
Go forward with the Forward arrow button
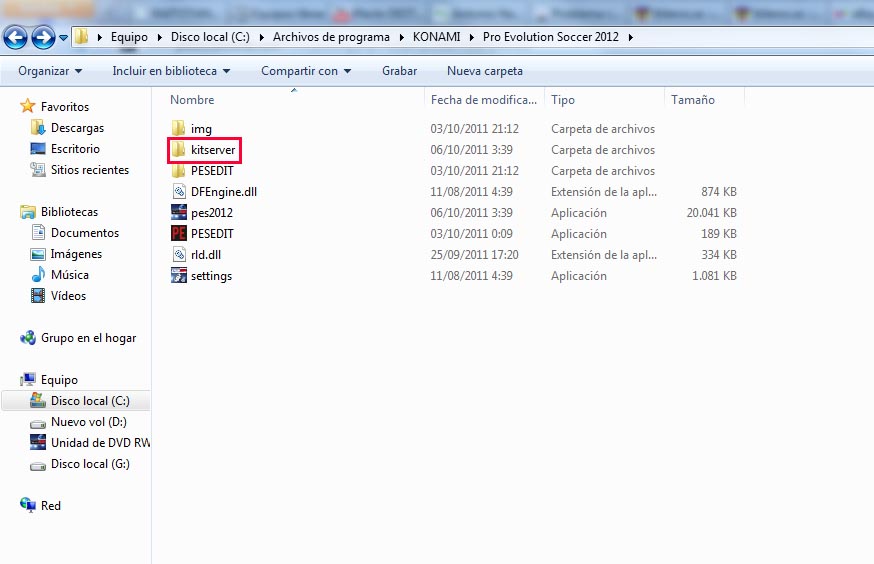(43, 37)
